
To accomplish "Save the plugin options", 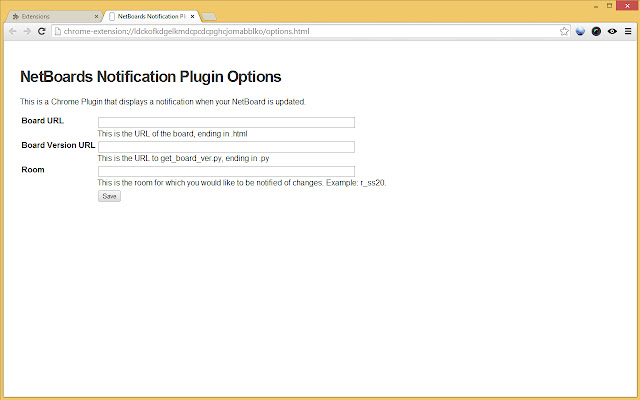I will [109, 196].
